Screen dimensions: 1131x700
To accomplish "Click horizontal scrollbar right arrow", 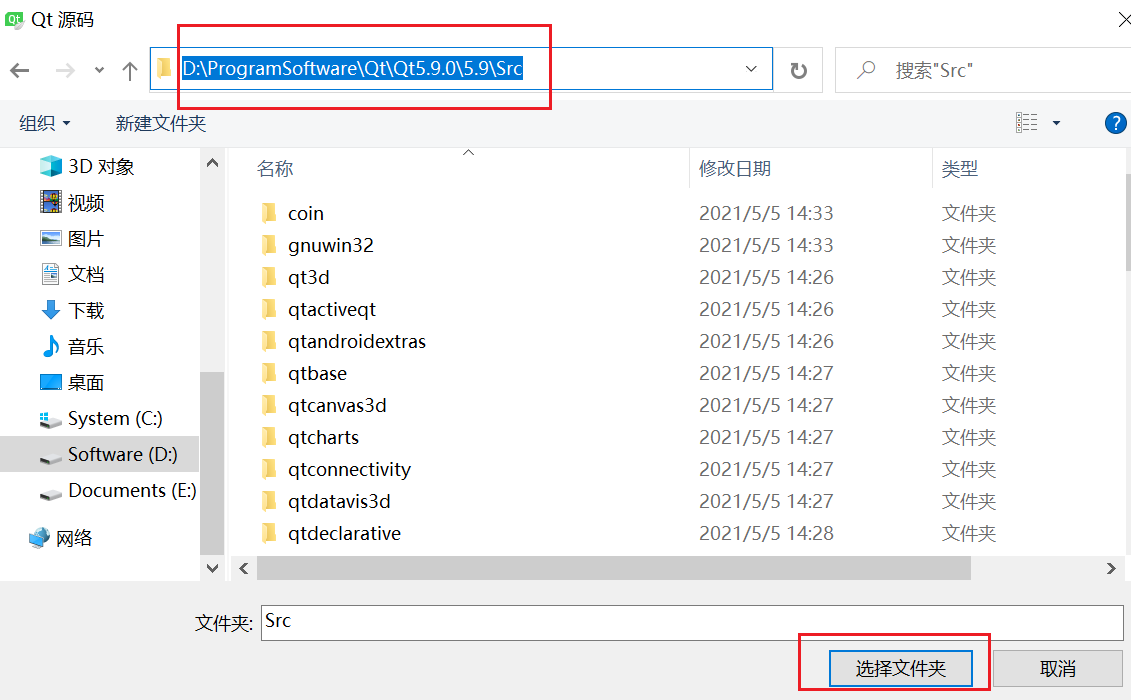I will click(x=1112, y=569).
